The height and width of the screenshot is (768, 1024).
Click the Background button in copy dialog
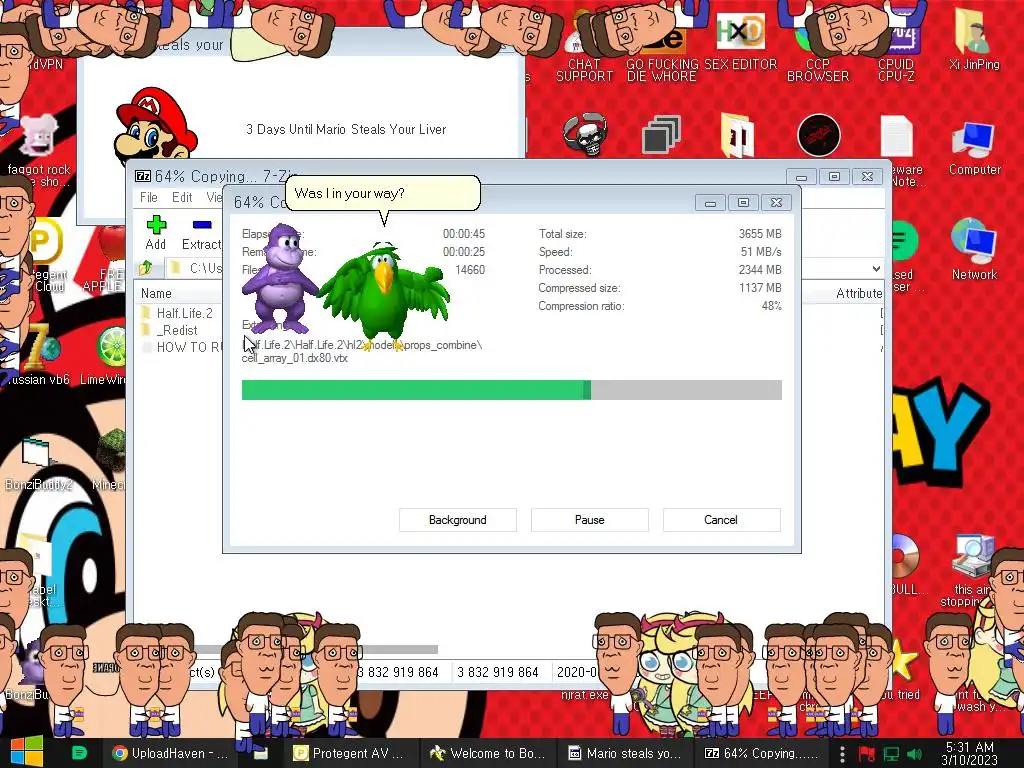click(458, 520)
